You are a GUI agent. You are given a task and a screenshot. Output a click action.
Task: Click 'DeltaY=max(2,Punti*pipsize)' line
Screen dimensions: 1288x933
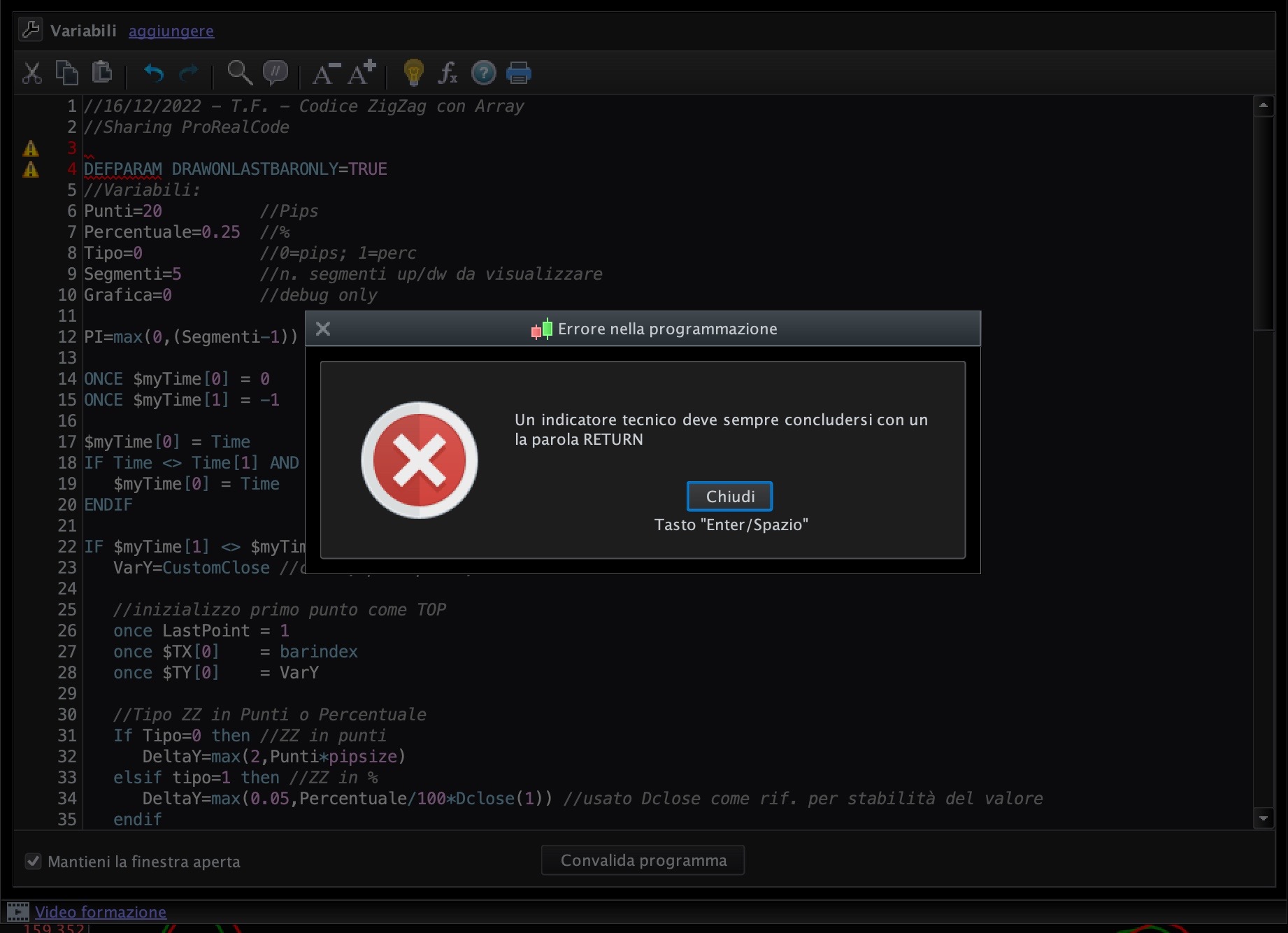[274, 757]
